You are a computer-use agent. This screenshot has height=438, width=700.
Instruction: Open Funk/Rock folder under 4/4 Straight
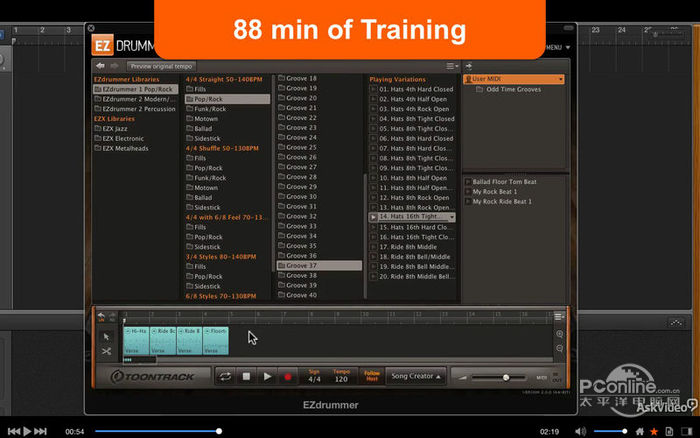pyautogui.click(x=206, y=109)
